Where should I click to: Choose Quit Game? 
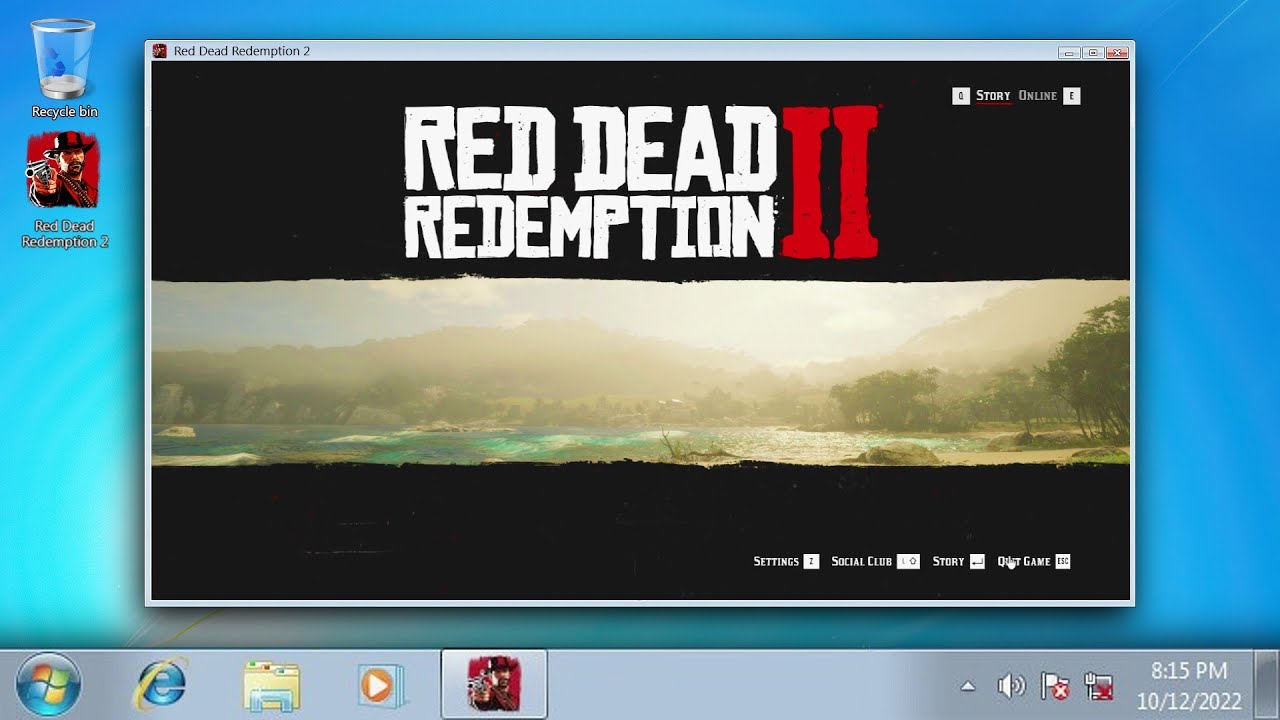tap(1024, 562)
